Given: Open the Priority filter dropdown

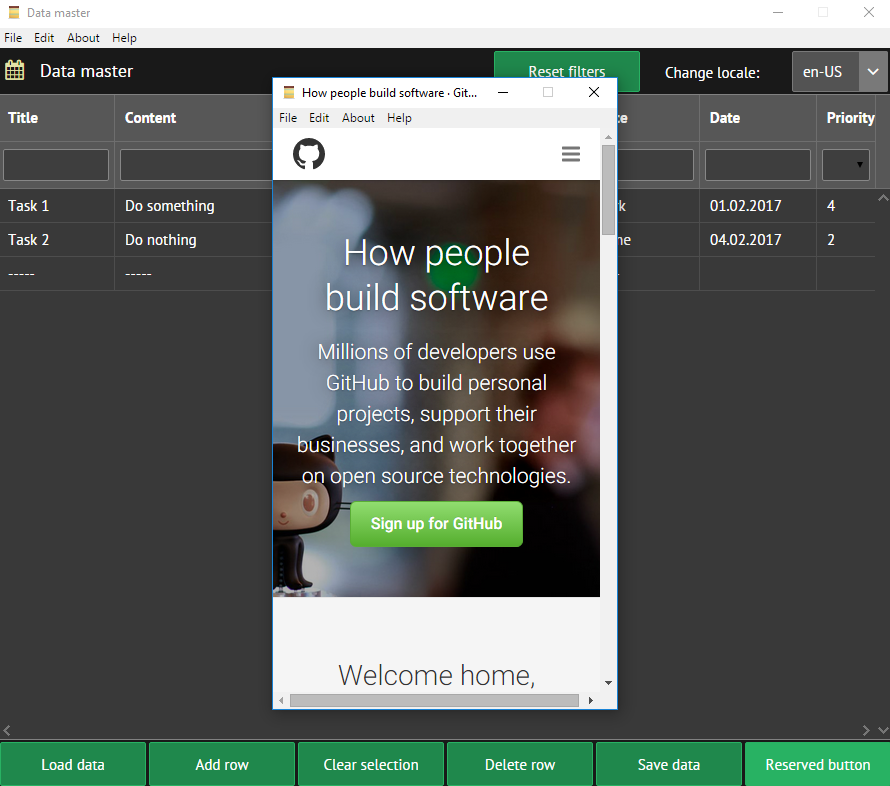Looking at the screenshot, I should 846,165.
